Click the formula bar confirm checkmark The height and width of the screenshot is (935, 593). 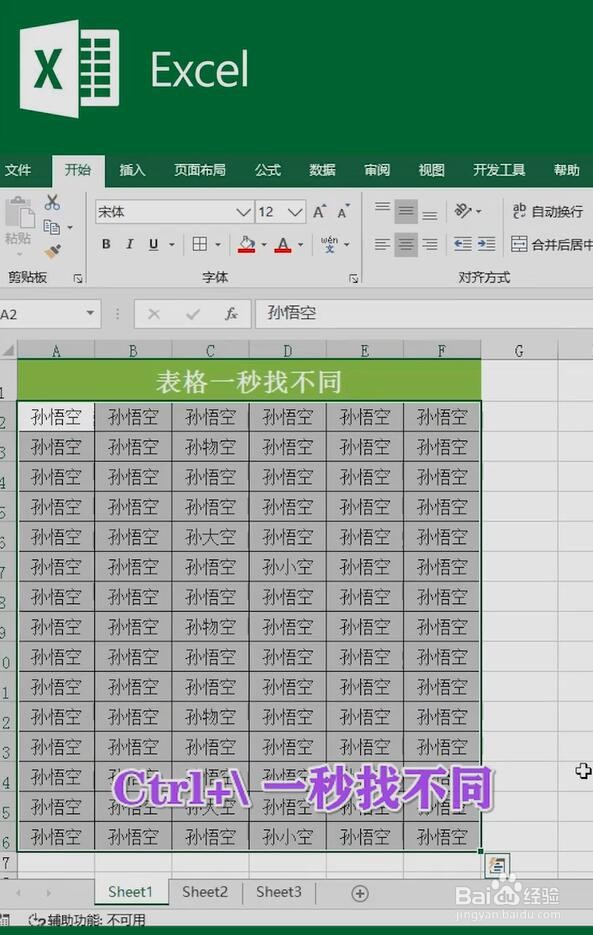click(x=193, y=314)
